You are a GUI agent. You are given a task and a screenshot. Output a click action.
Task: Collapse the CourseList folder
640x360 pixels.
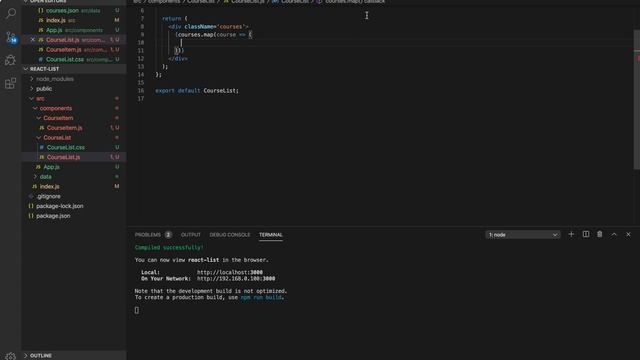(x=73, y=138)
